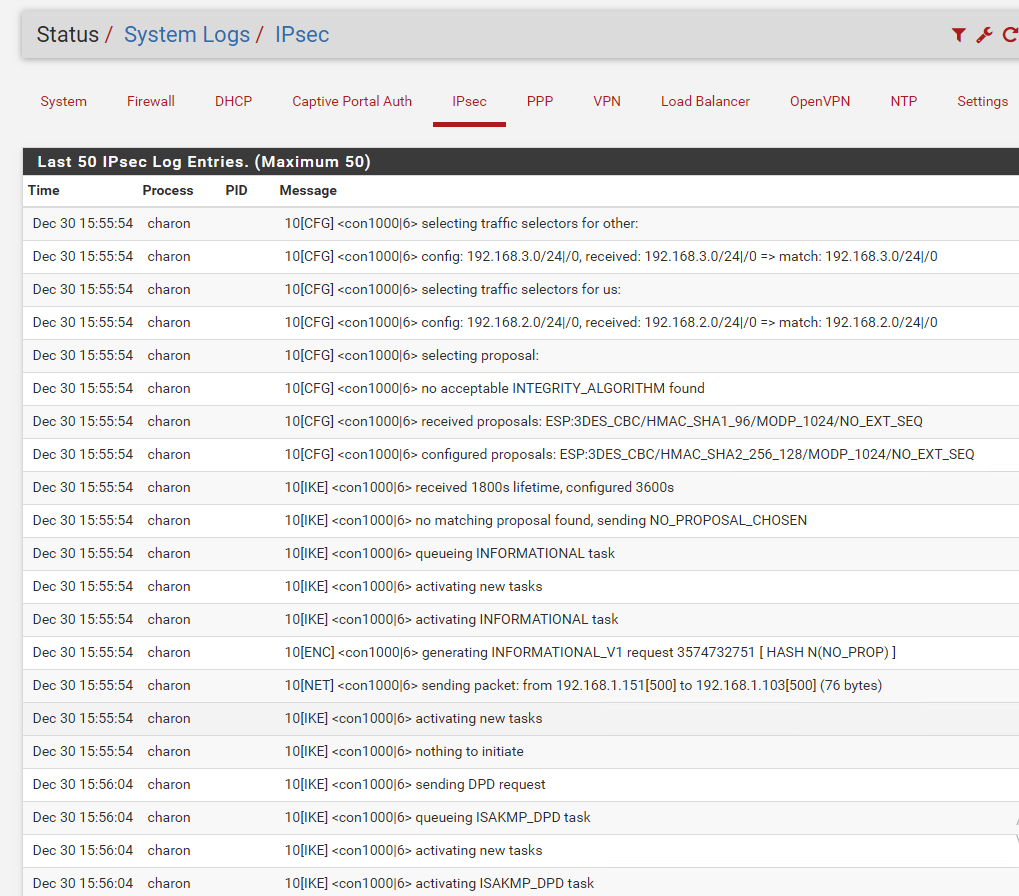Open the Load Balancer tab
The image size is (1019, 896).
[x=705, y=101]
